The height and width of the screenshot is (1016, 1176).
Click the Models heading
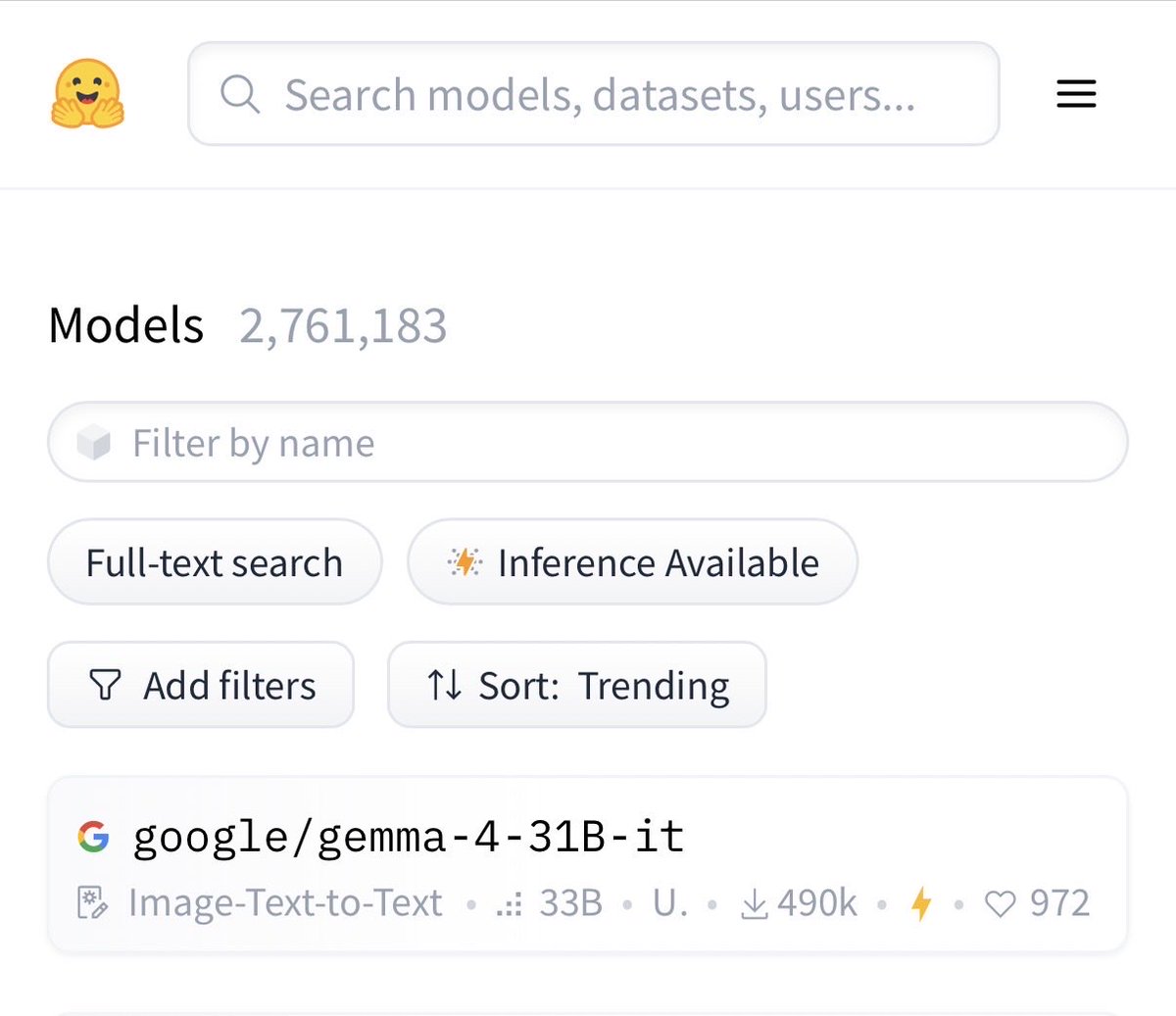(x=126, y=325)
